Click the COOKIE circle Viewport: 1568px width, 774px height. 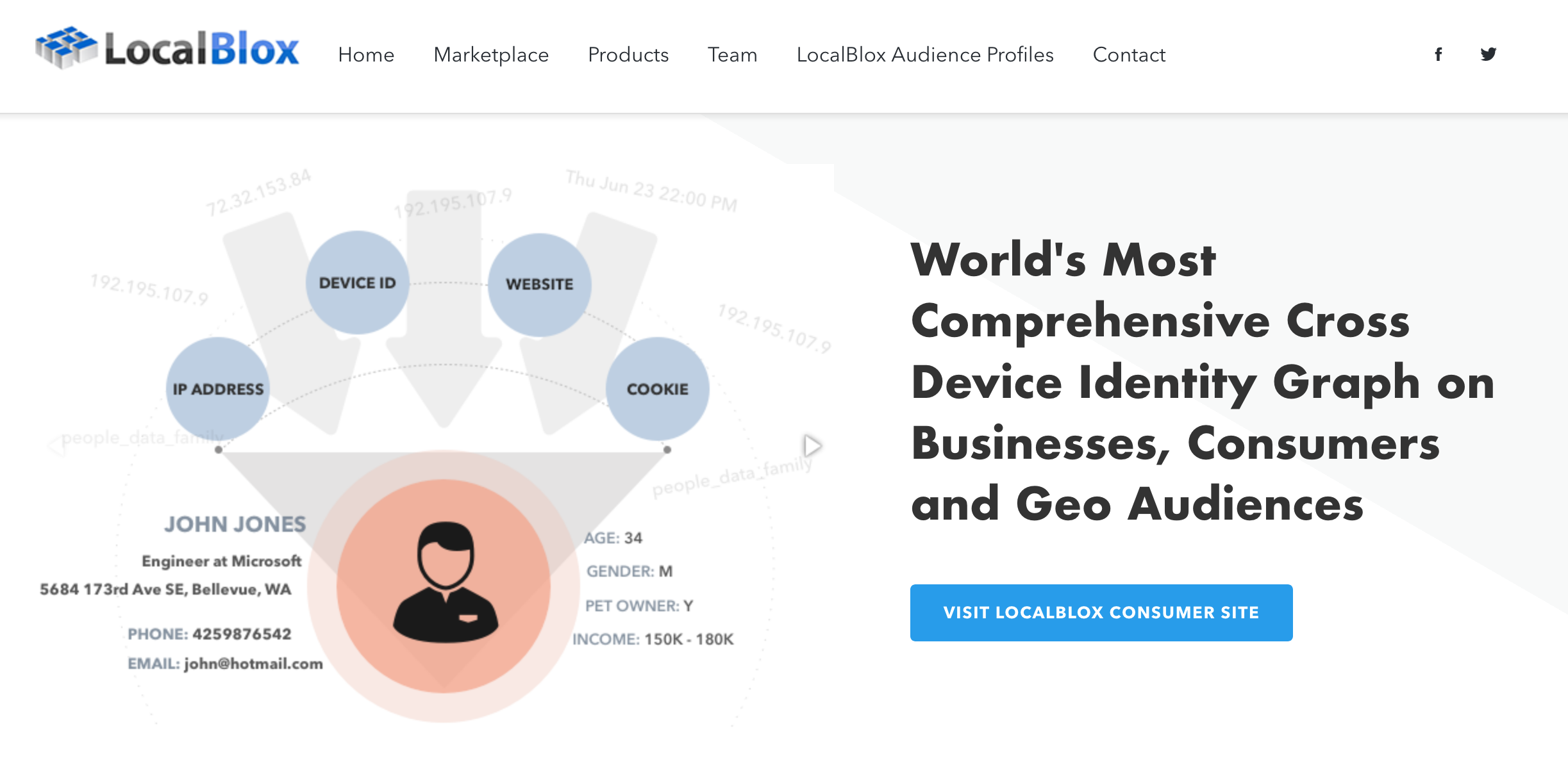pyautogui.click(x=657, y=389)
